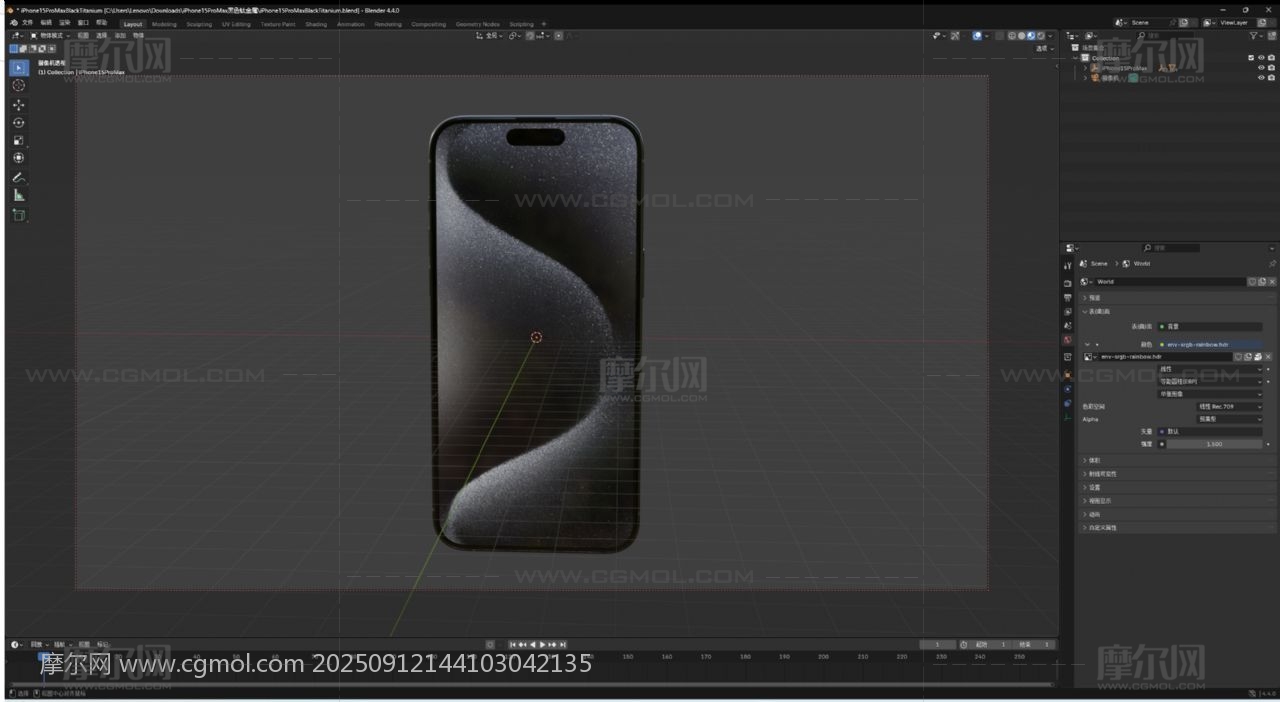Hide iPhone15ProMax in viewport
The width and height of the screenshot is (1280, 702).
click(1261, 68)
